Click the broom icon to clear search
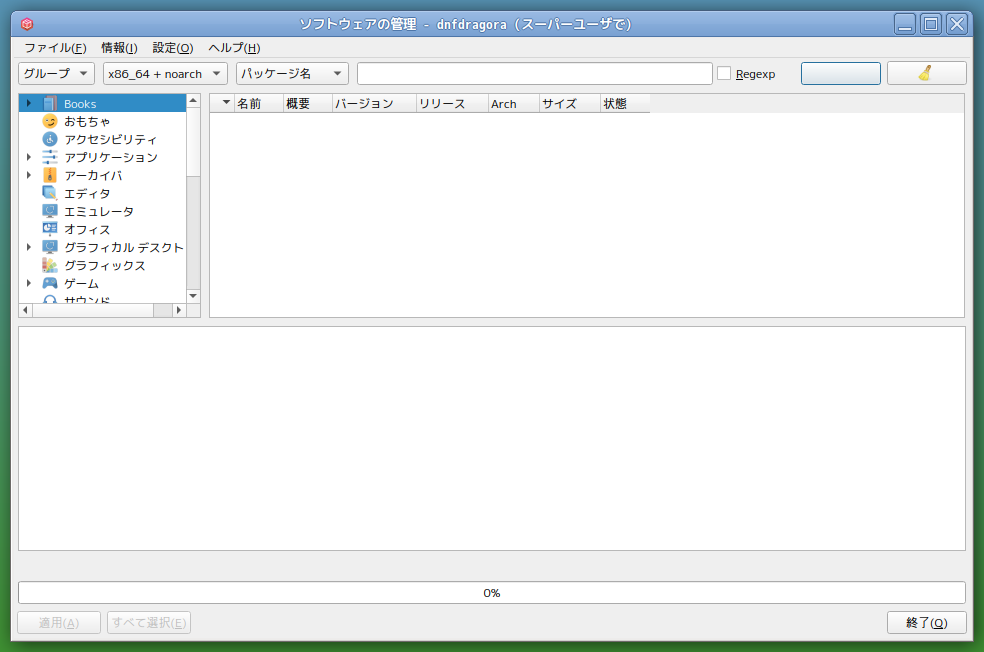This screenshot has height=652, width=984. tap(925, 72)
